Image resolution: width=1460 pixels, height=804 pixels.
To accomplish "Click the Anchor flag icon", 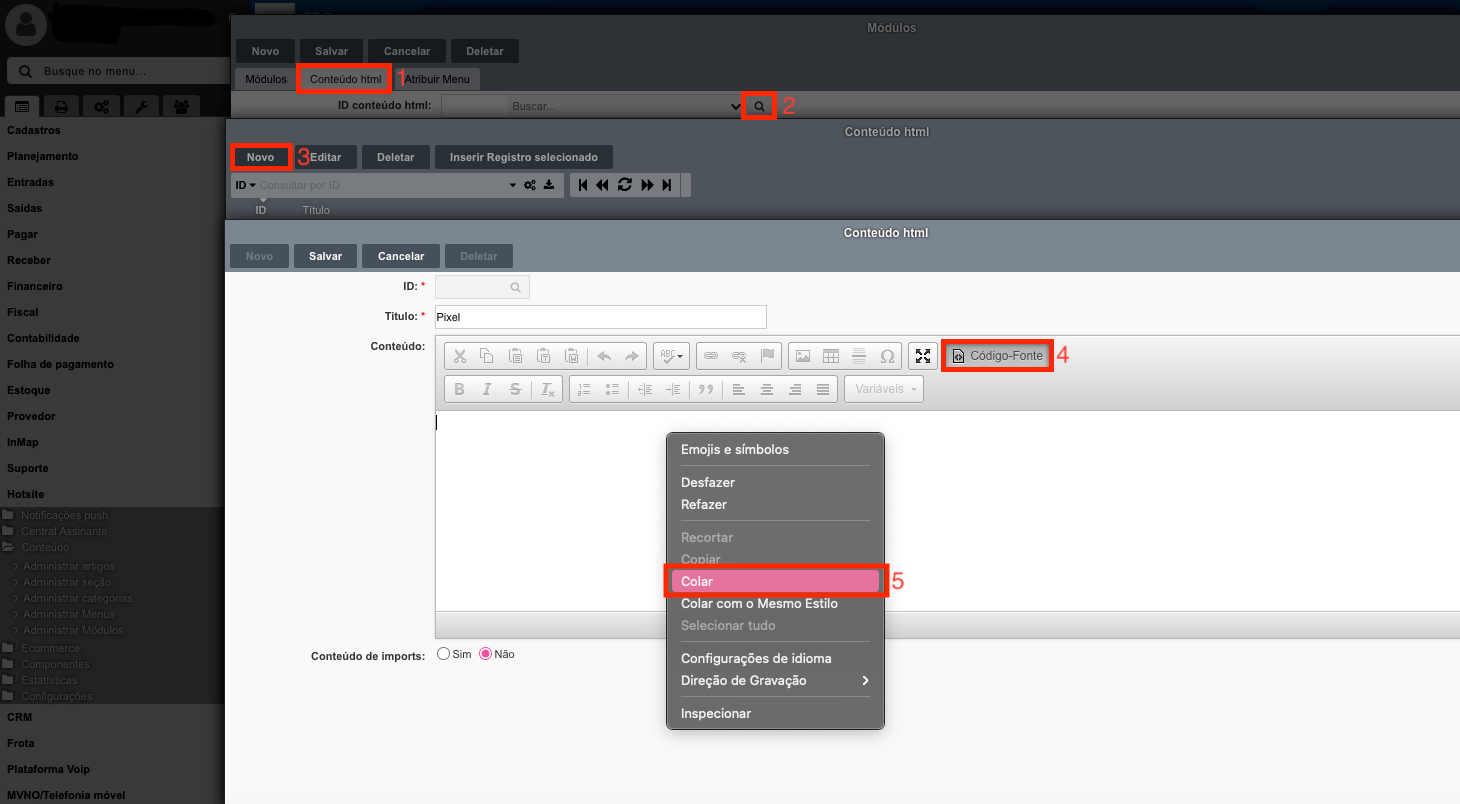I will pos(767,356).
